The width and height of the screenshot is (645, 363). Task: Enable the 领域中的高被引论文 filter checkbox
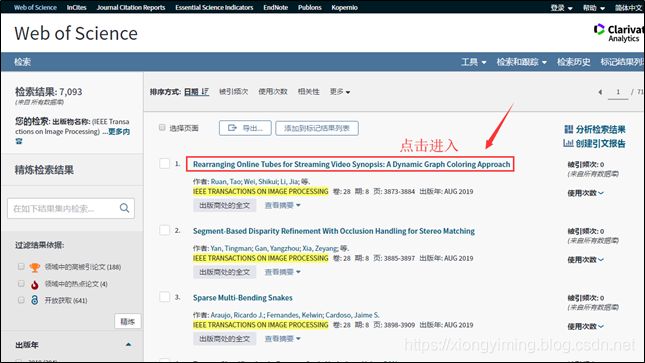pos(21,267)
